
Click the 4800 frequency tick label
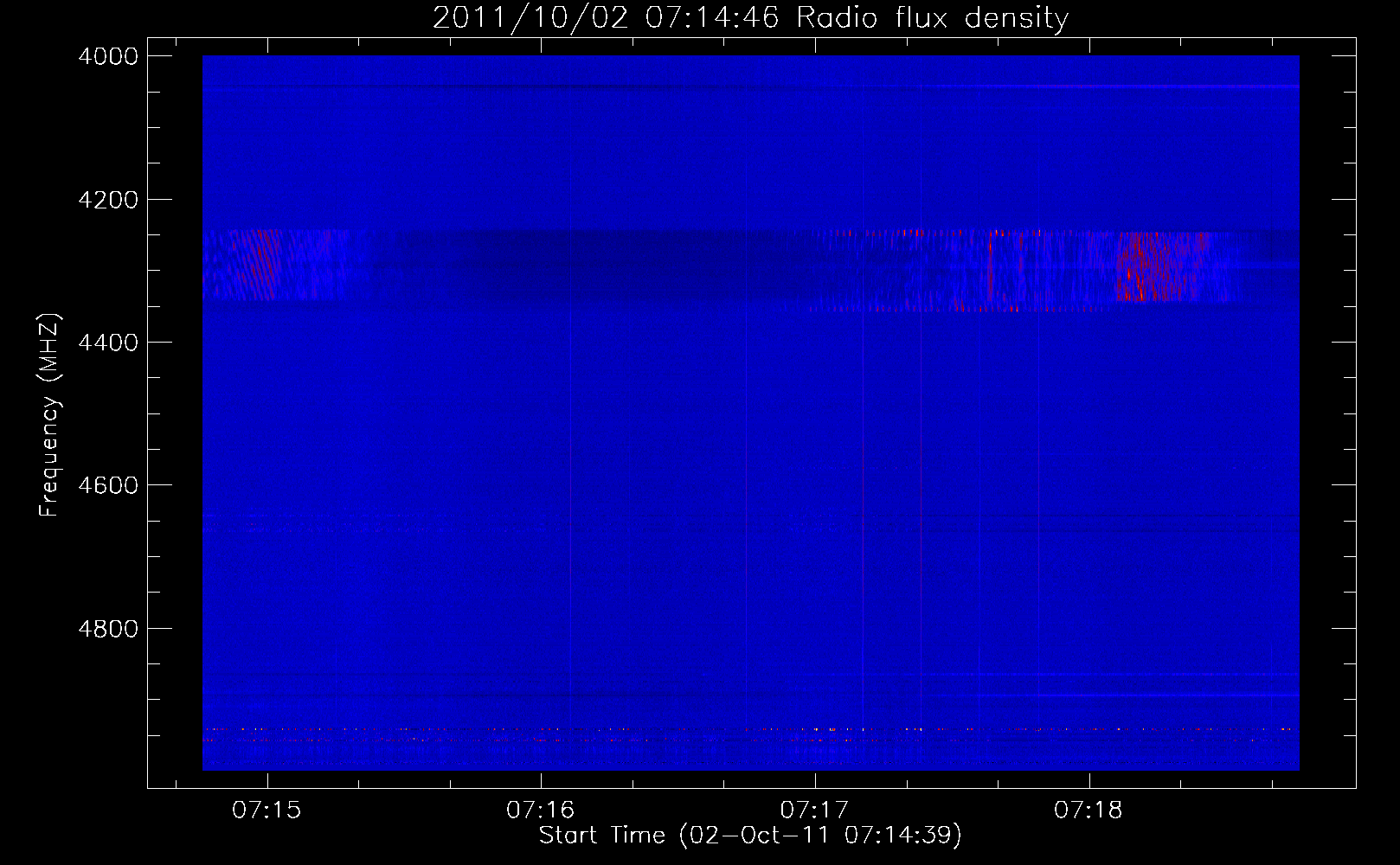(108, 629)
